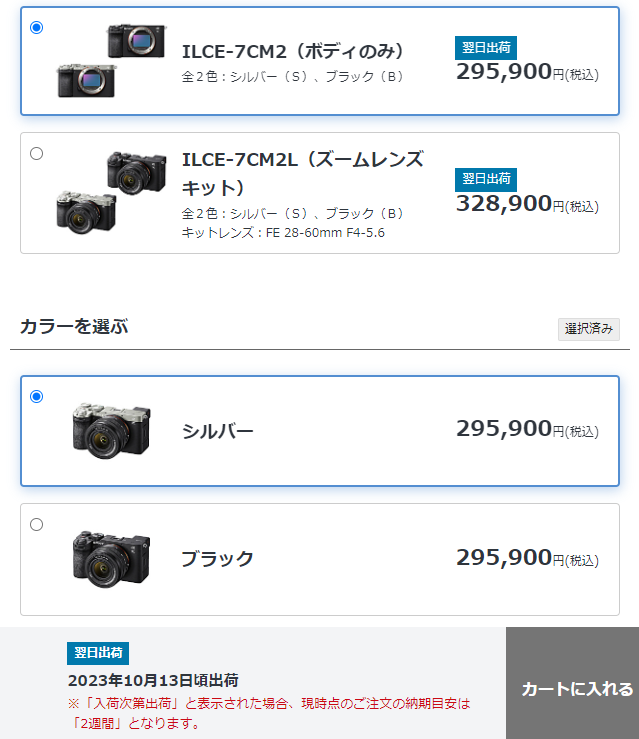Choose the シルバー color radio button

[x=36, y=396]
